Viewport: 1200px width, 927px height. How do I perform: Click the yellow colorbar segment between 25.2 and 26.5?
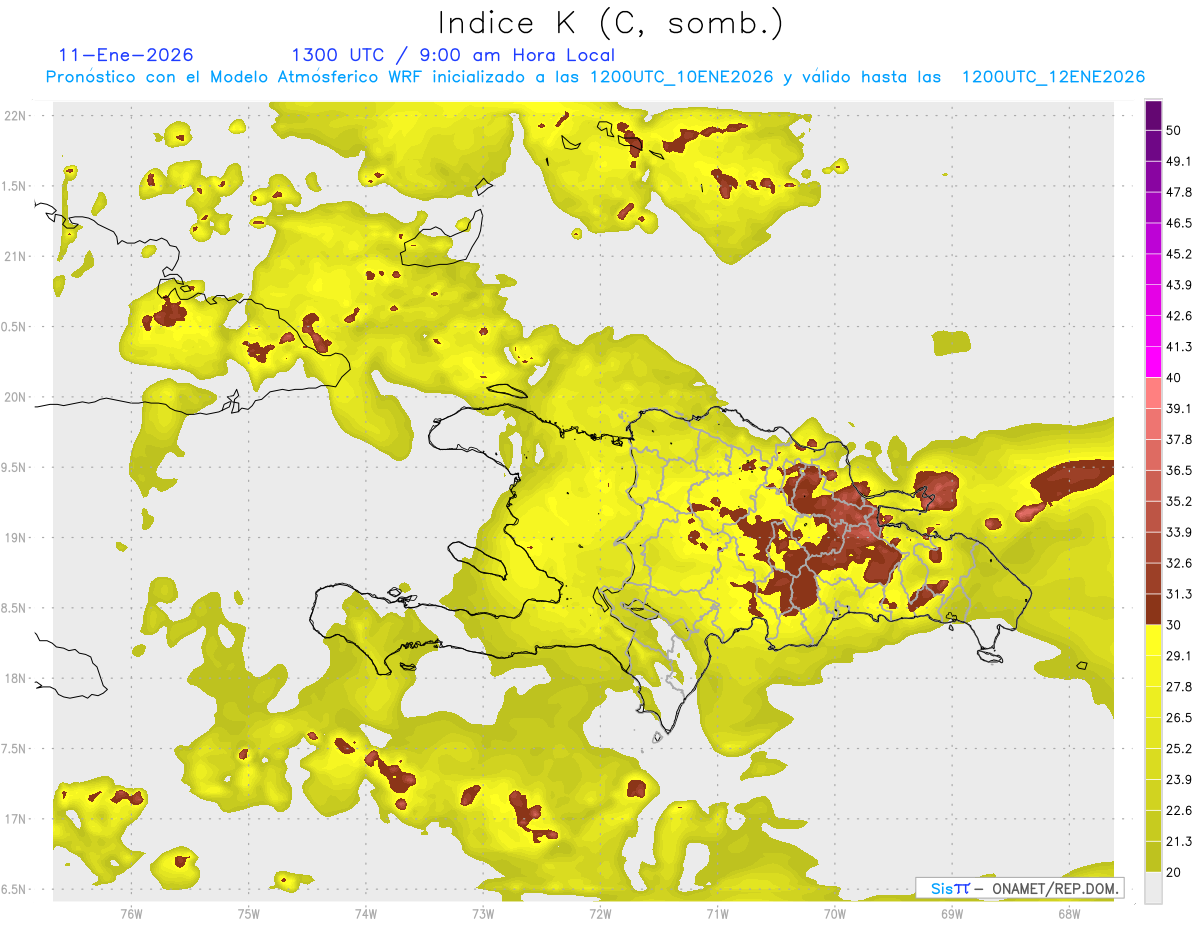pyautogui.click(x=1153, y=734)
